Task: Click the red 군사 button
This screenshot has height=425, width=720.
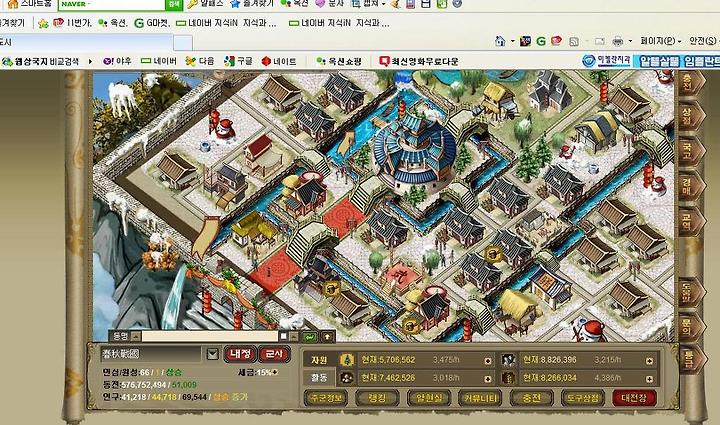Action: pos(274,353)
